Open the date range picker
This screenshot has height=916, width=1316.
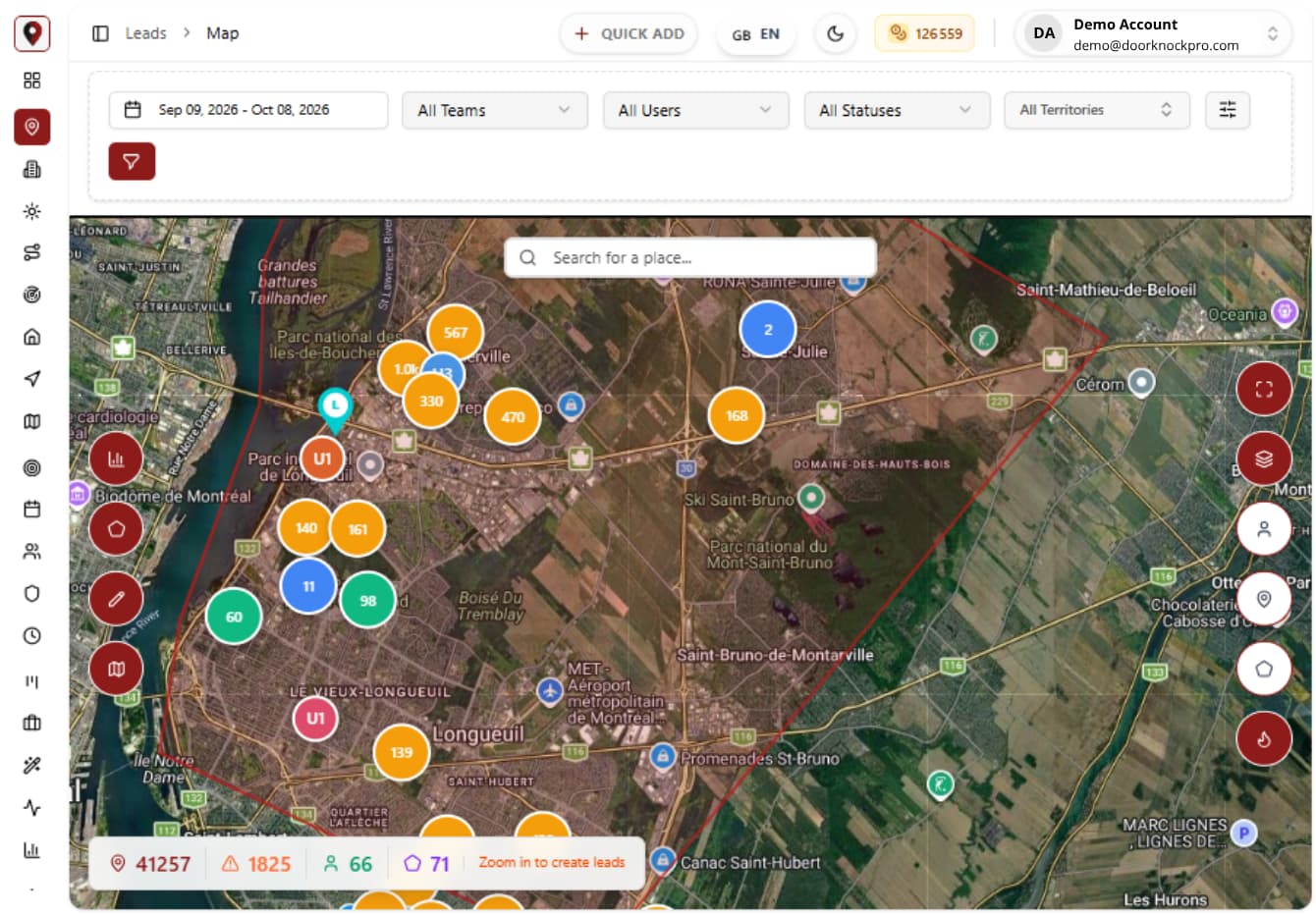[248, 110]
